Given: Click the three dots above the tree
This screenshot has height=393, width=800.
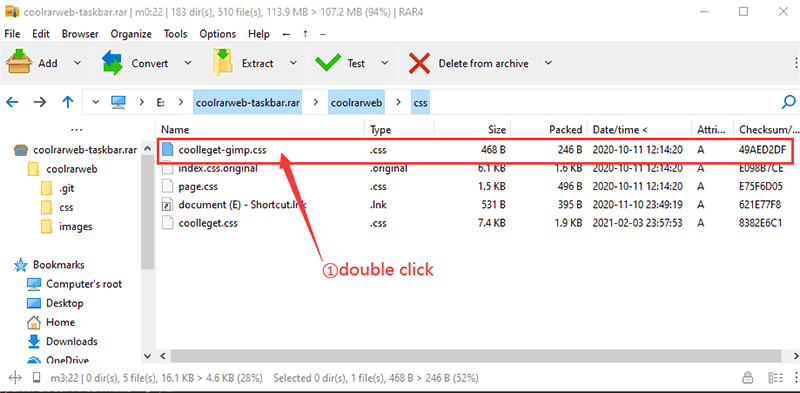Looking at the screenshot, I should pyautogui.click(x=77, y=130).
